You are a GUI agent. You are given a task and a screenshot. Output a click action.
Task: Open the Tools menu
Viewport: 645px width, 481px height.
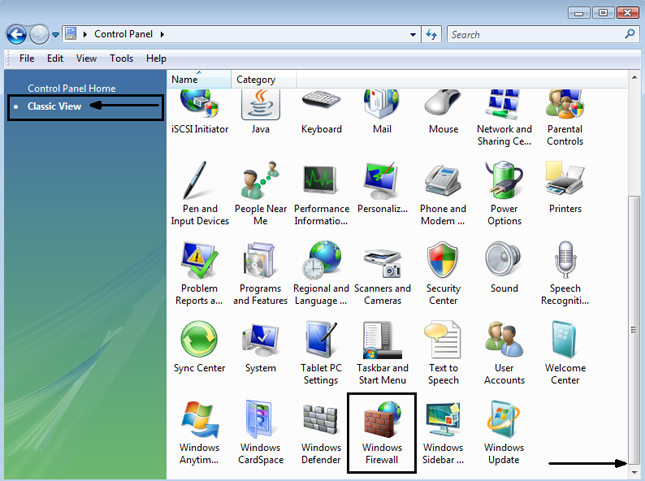tap(121, 59)
